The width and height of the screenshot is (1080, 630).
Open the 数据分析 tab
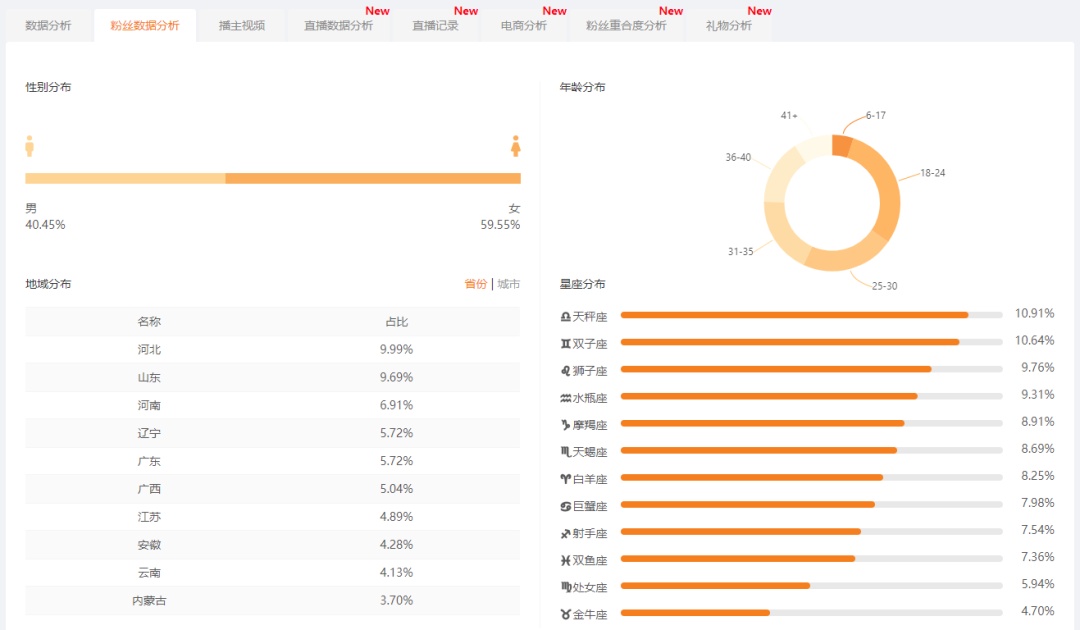(48, 25)
